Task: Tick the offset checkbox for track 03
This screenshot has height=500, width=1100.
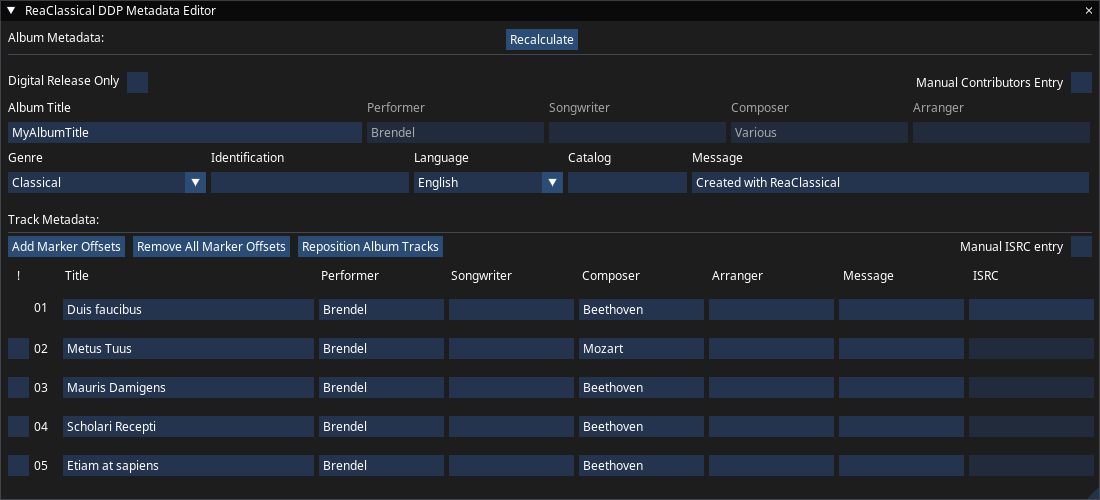Action: point(19,387)
